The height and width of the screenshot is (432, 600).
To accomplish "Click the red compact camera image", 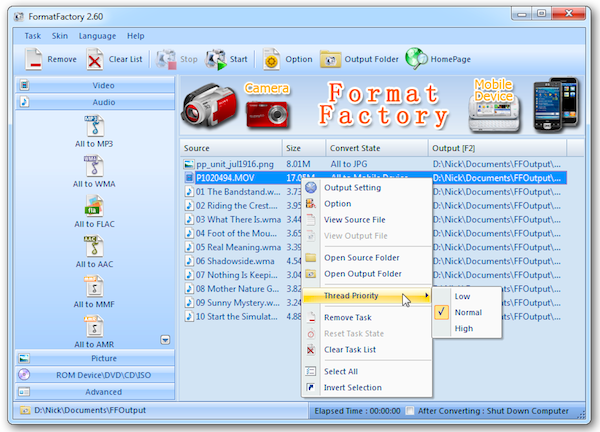I will click(x=267, y=114).
